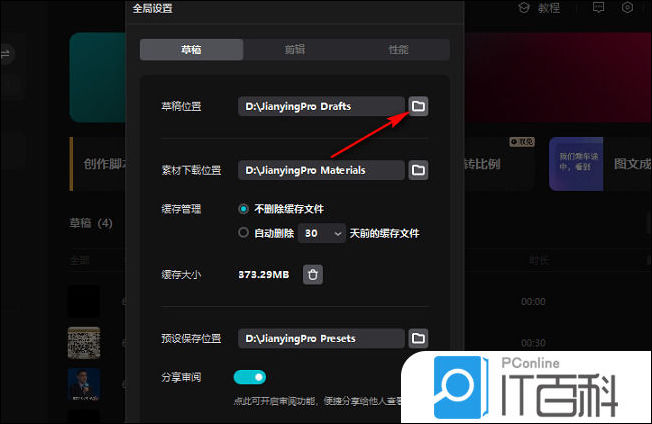Switch to the 剪辑 tab
The width and height of the screenshot is (652, 424).
[295, 50]
